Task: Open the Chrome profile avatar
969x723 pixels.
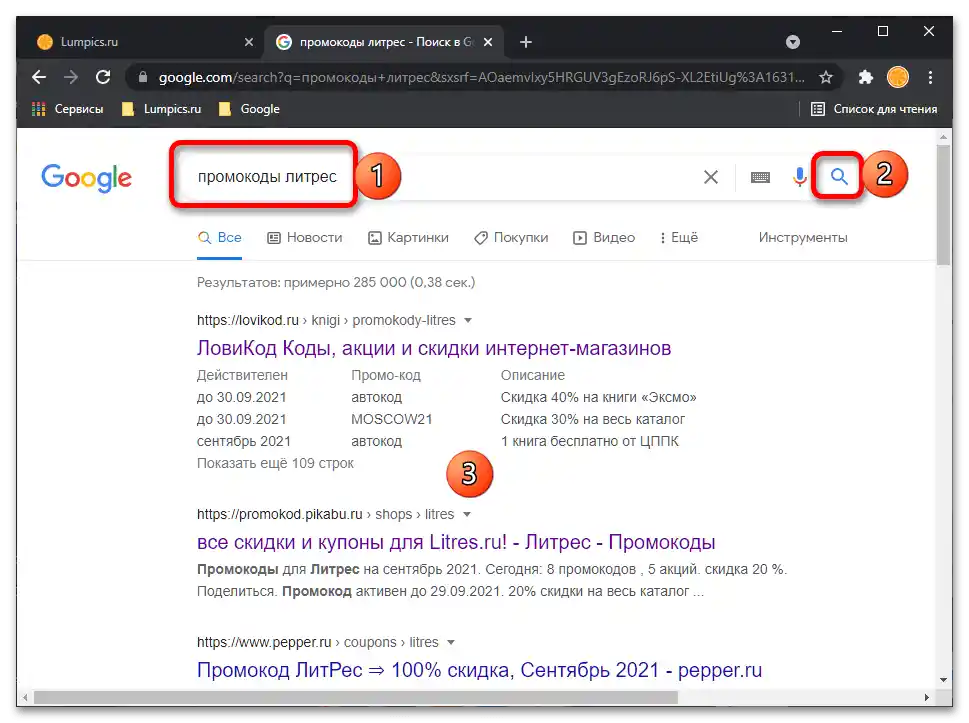Action: (x=897, y=77)
